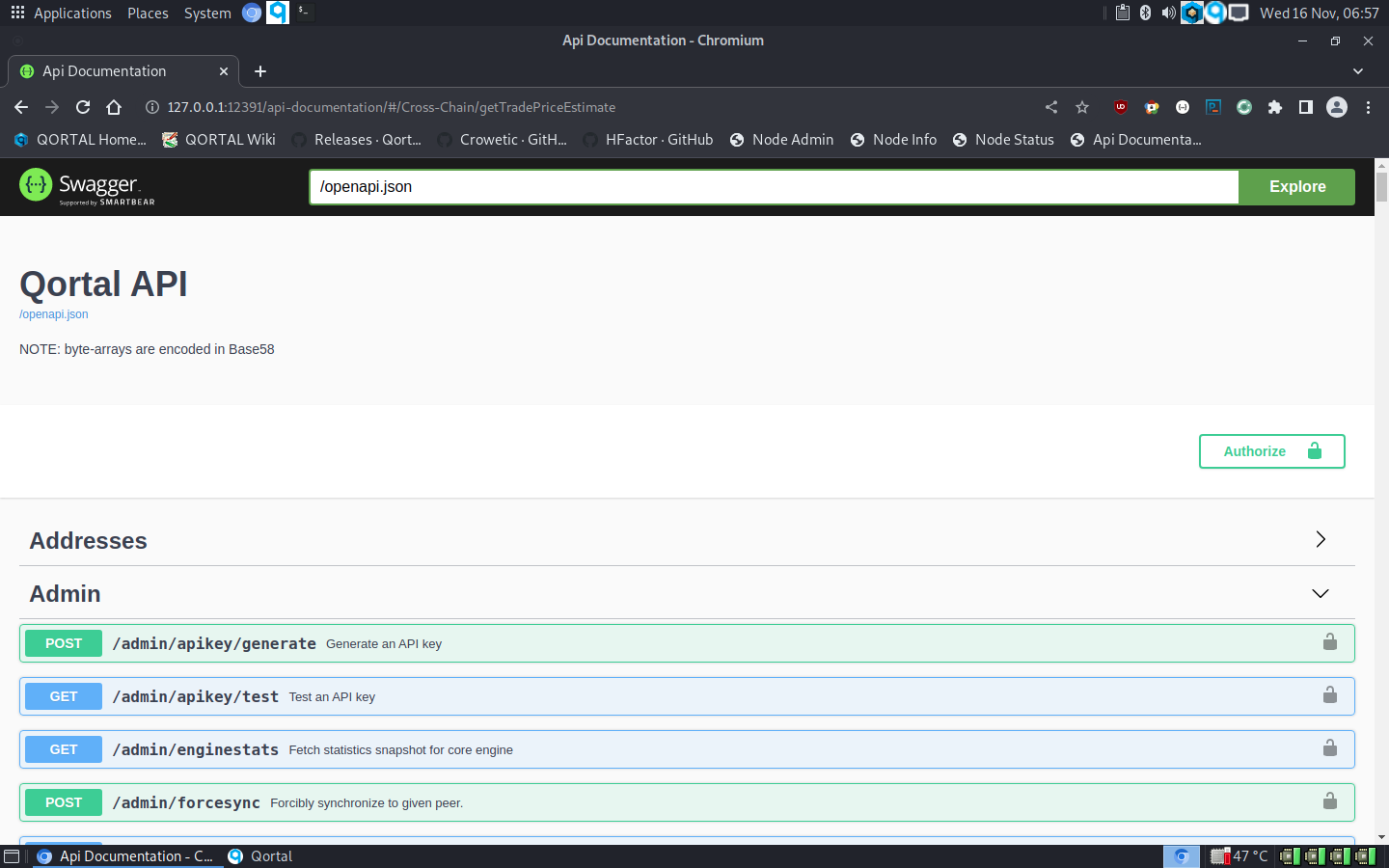Expand POST /admin/apikey/generate endpoint
The width and height of the screenshot is (1389, 868).
(687, 643)
